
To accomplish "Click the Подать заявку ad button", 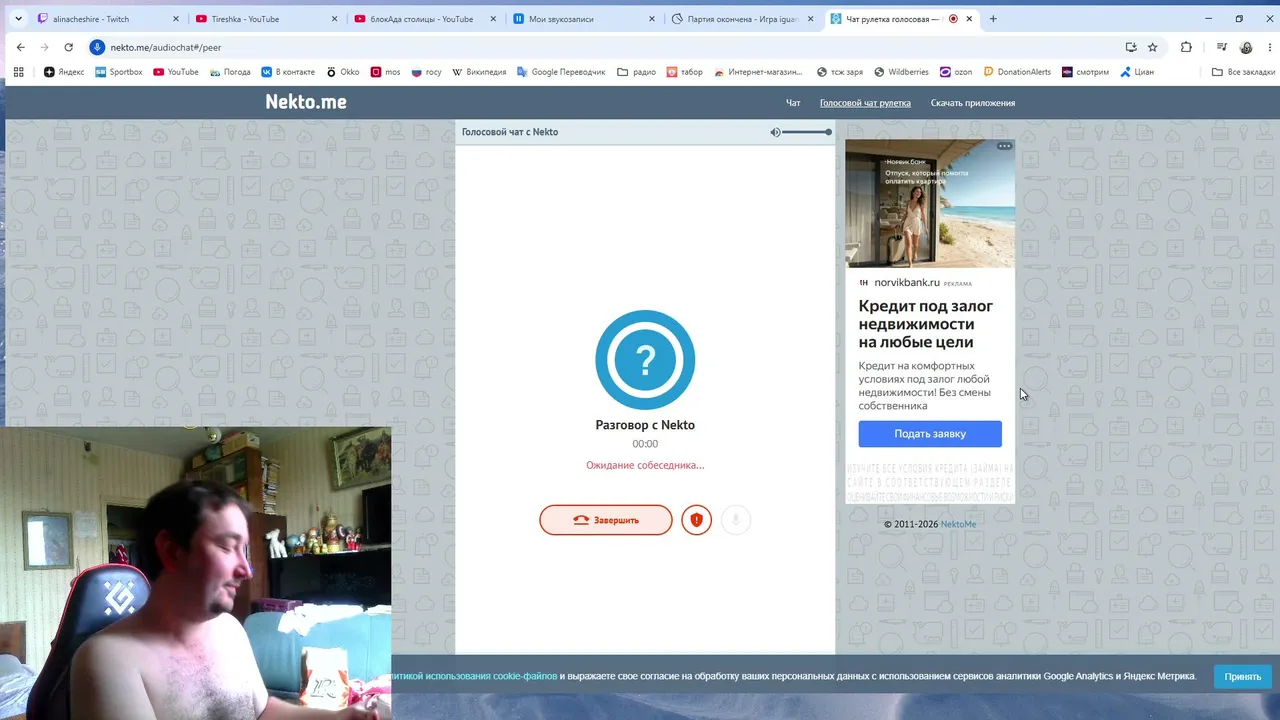I will [x=930, y=434].
